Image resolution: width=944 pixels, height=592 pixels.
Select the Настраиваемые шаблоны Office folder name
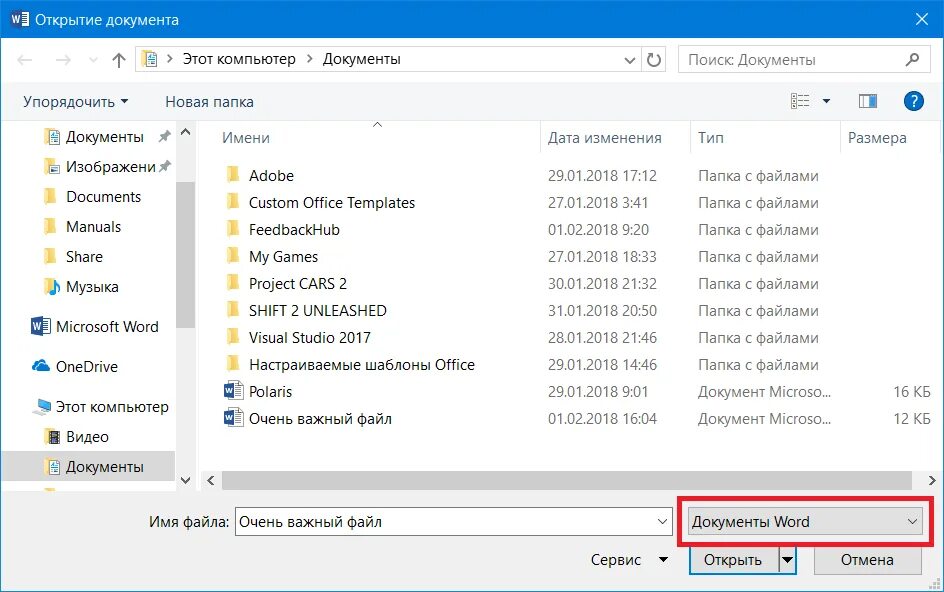pos(361,364)
